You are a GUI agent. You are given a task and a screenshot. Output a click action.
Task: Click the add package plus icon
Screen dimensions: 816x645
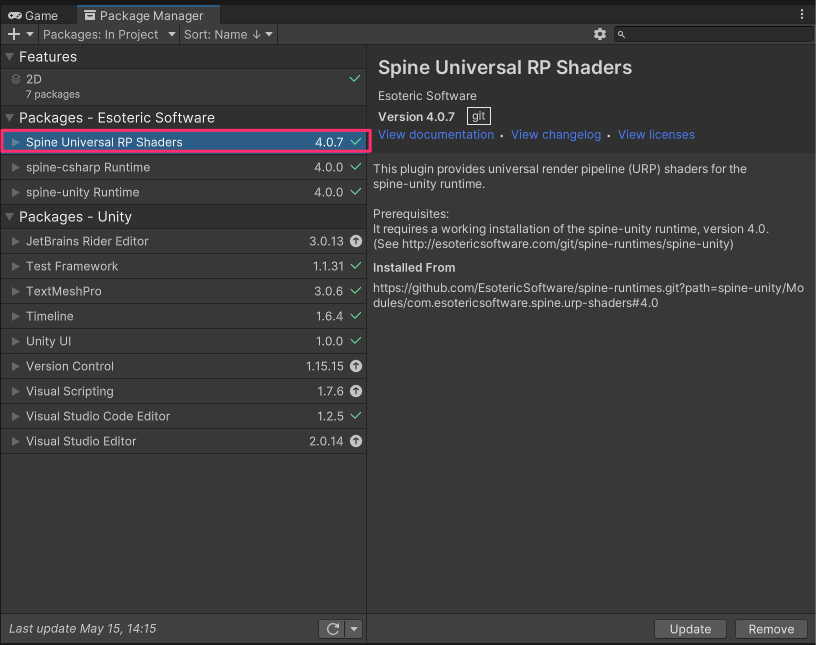click(x=14, y=34)
